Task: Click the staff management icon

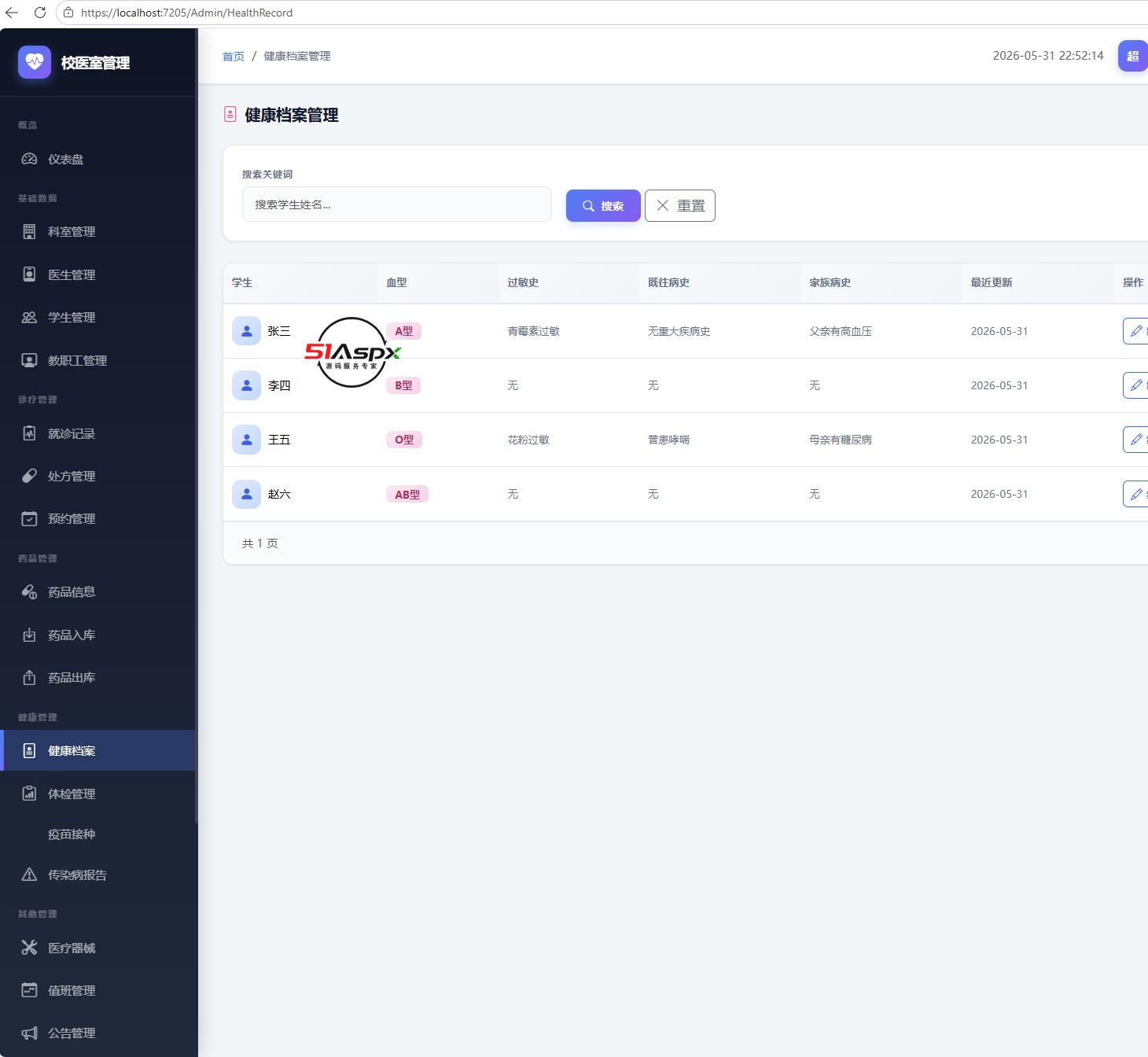Action: point(29,360)
